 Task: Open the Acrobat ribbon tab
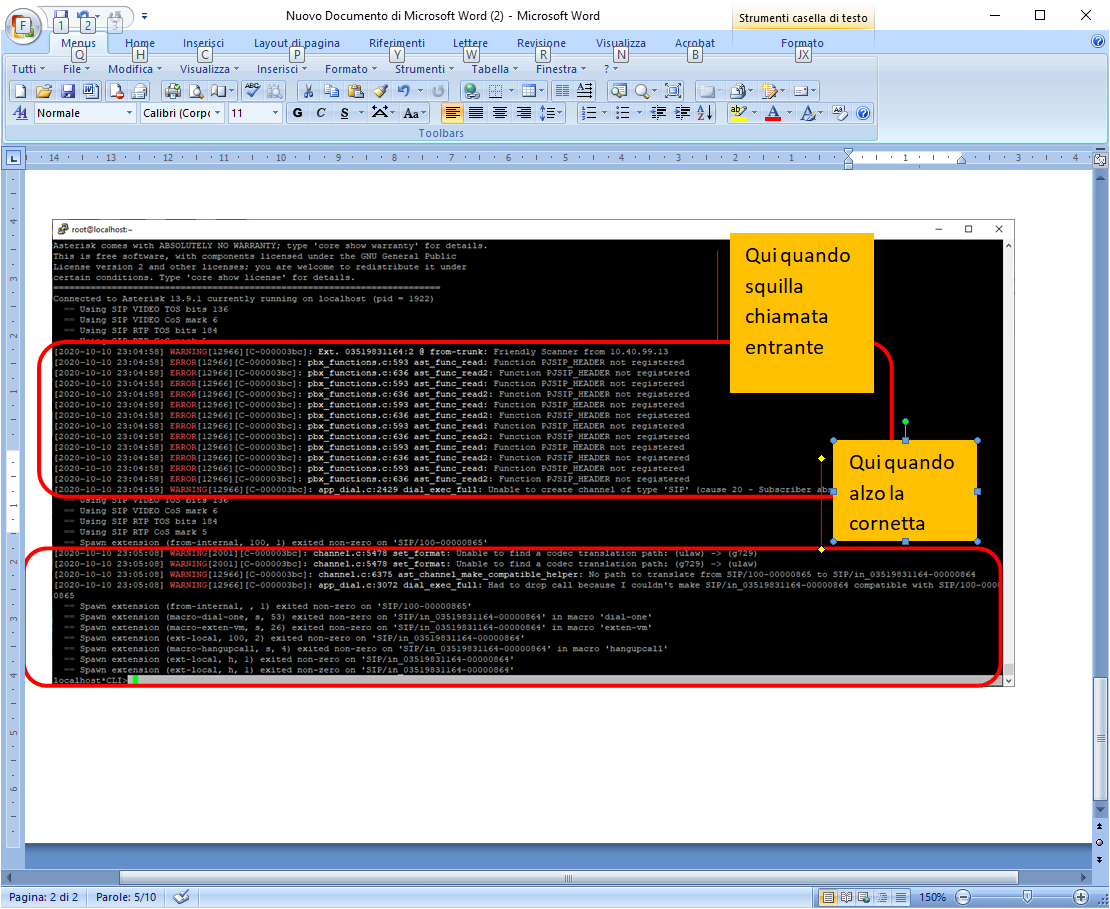694,43
